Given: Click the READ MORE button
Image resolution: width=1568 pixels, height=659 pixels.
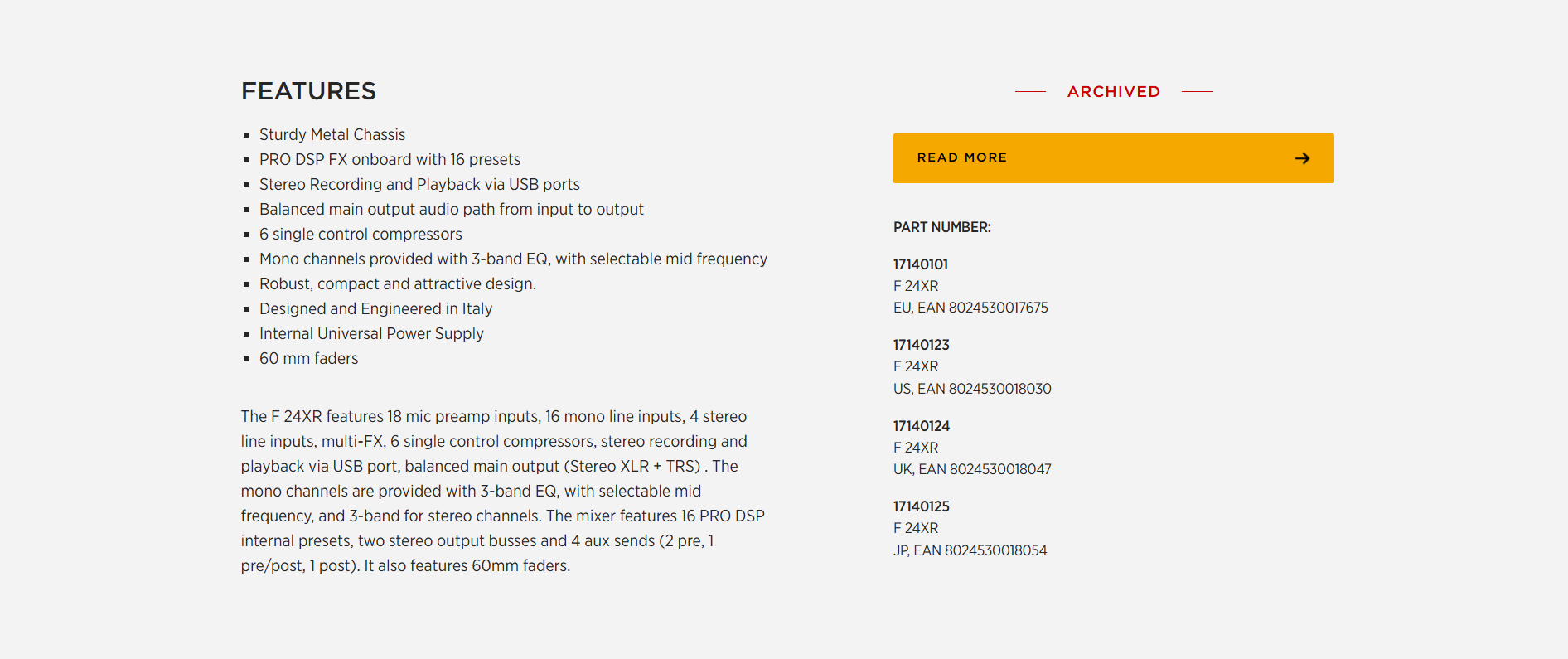Looking at the screenshot, I should tap(1113, 157).
